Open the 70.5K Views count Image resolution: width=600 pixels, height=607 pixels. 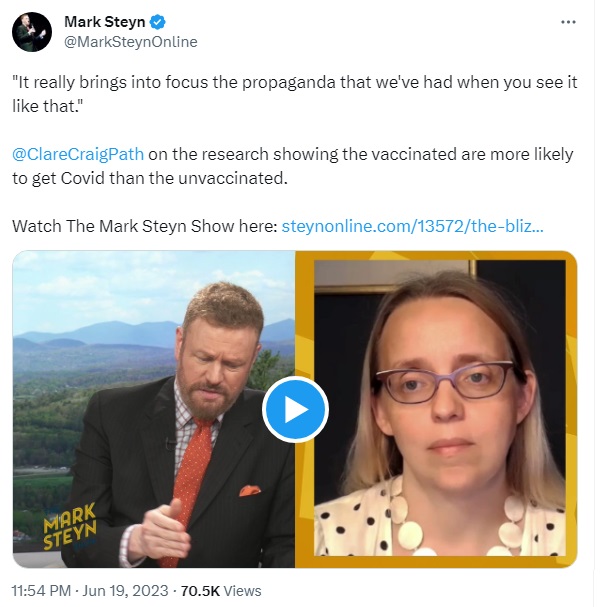pos(221,591)
